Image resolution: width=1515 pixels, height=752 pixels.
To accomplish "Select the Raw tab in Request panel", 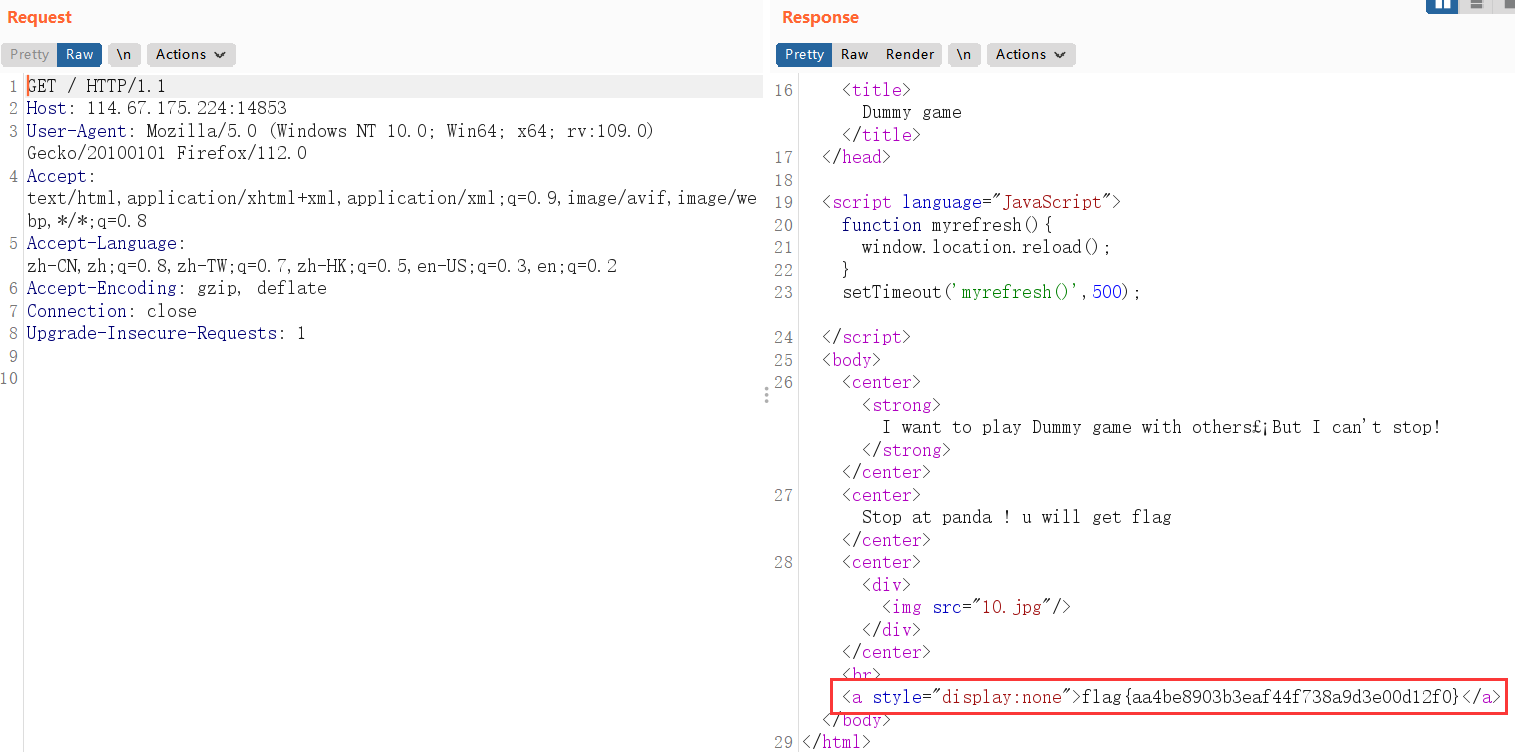I will (x=80, y=55).
